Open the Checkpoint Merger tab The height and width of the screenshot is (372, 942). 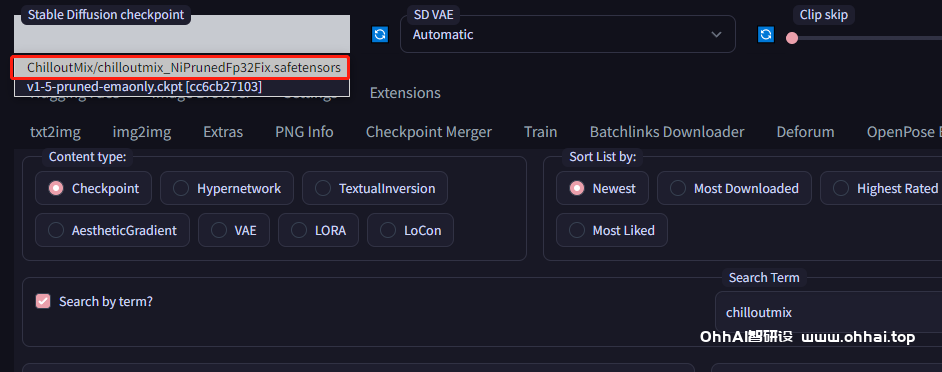click(x=429, y=132)
